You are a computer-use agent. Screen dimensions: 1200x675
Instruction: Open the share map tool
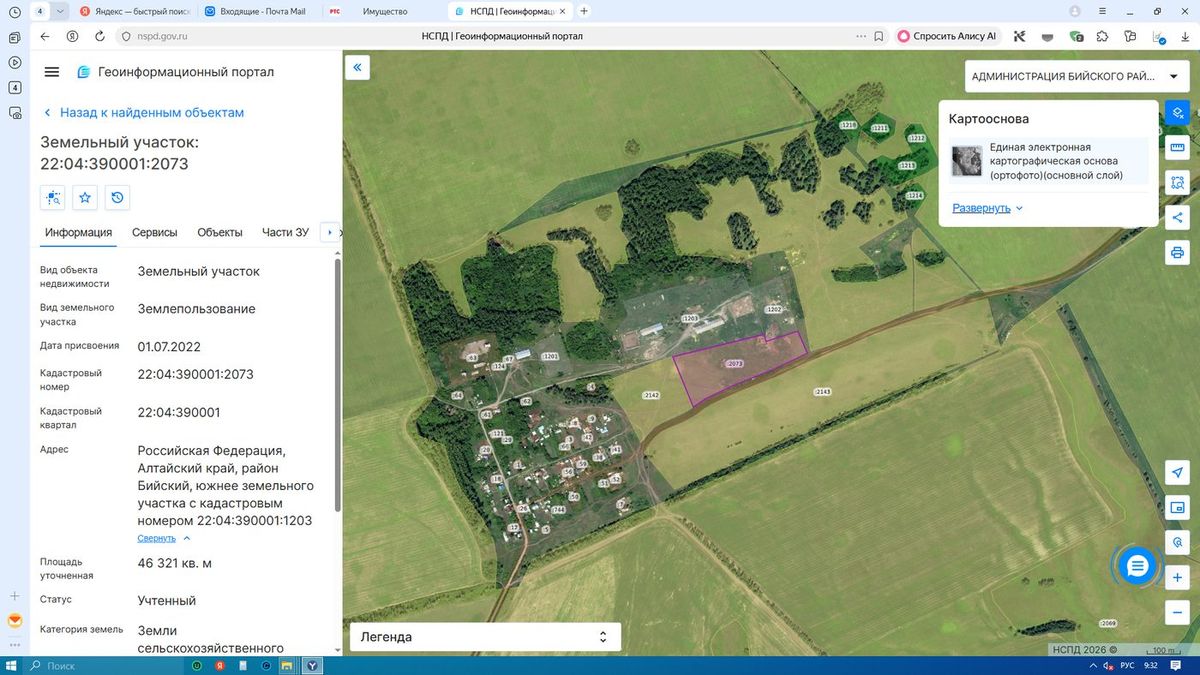(1178, 217)
